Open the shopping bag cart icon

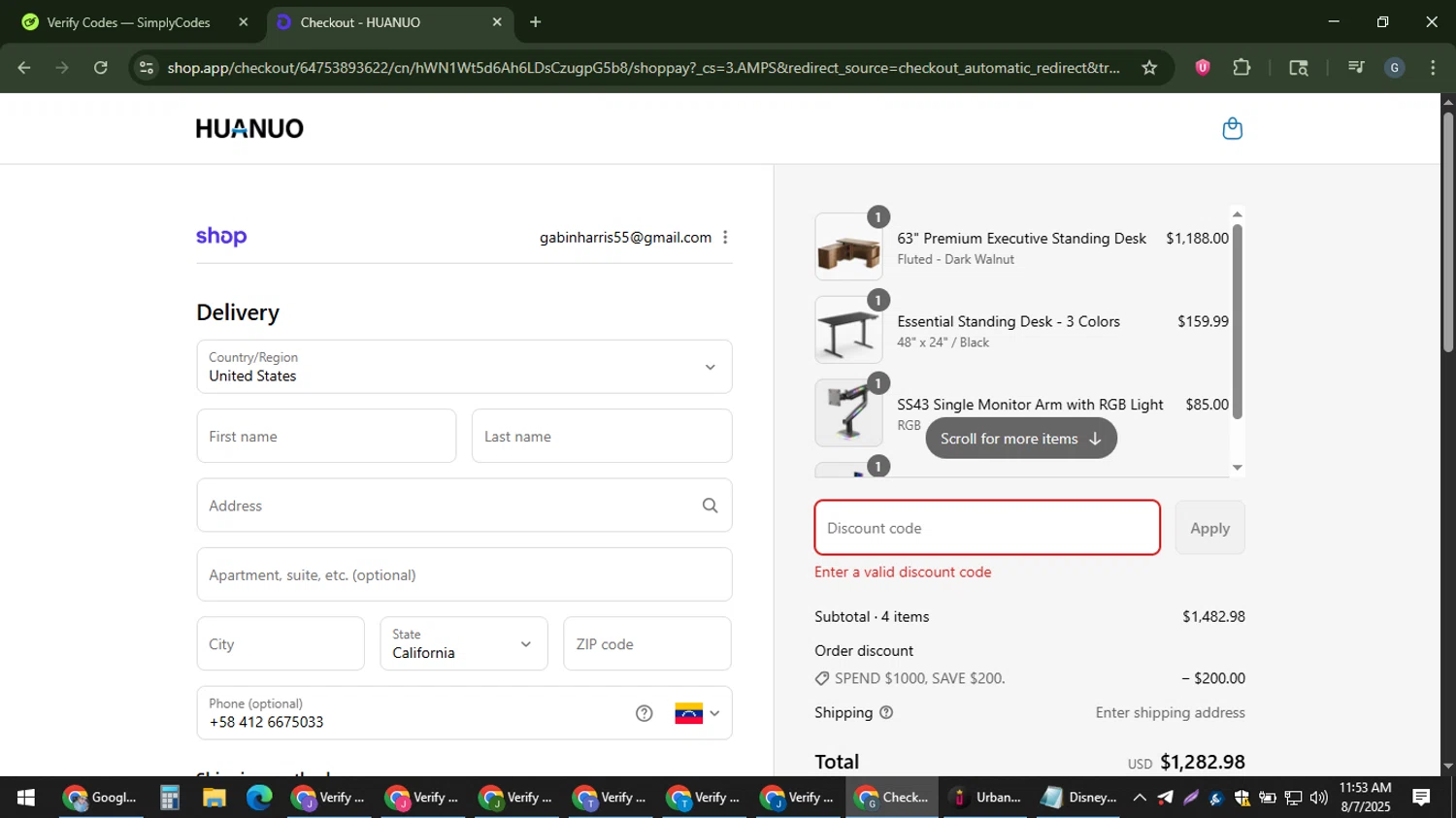click(x=1232, y=128)
